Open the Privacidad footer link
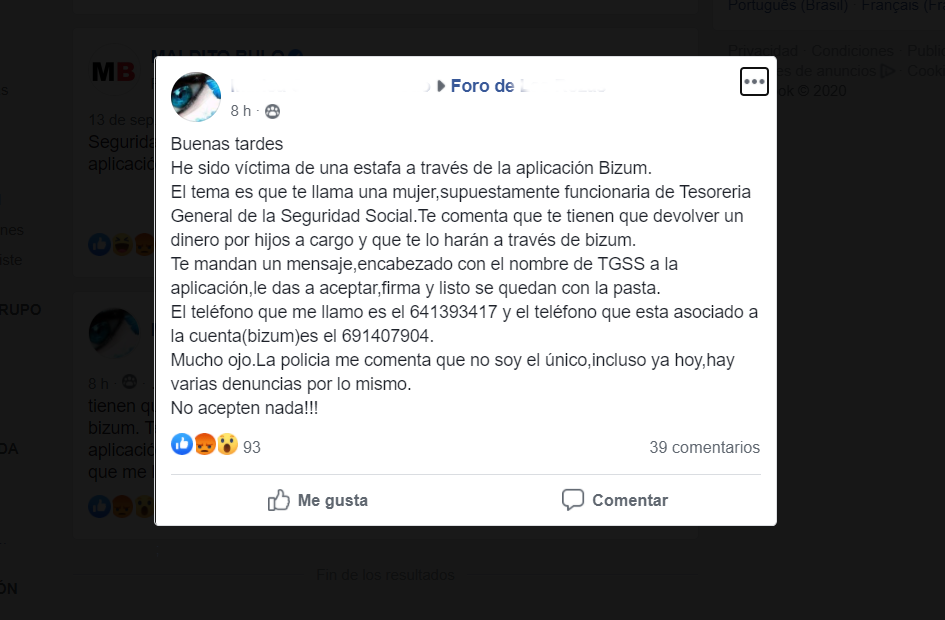Viewport: 945px width, 620px height. (x=762, y=51)
